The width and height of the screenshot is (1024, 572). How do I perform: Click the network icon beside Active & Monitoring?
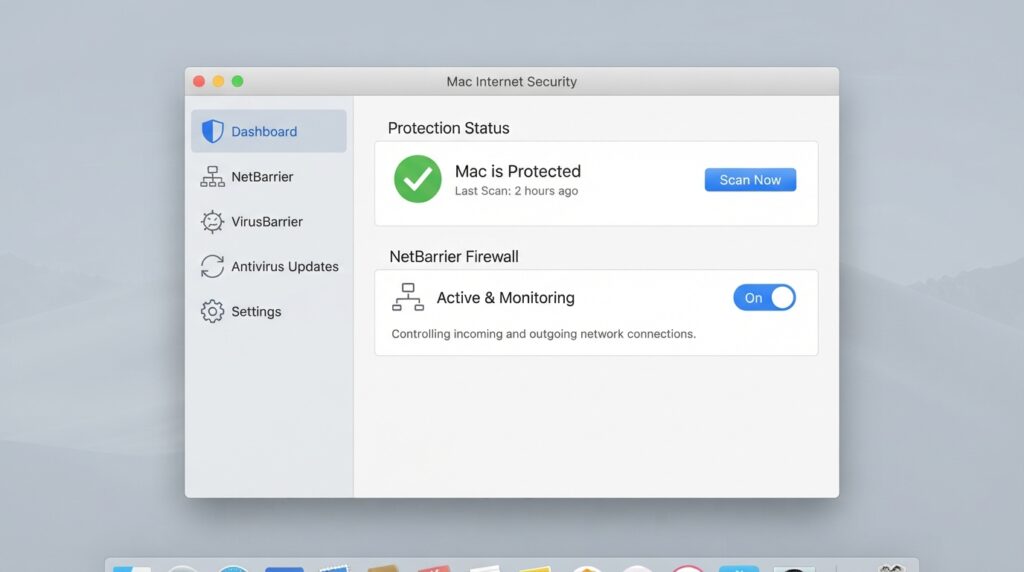(408, 297)
